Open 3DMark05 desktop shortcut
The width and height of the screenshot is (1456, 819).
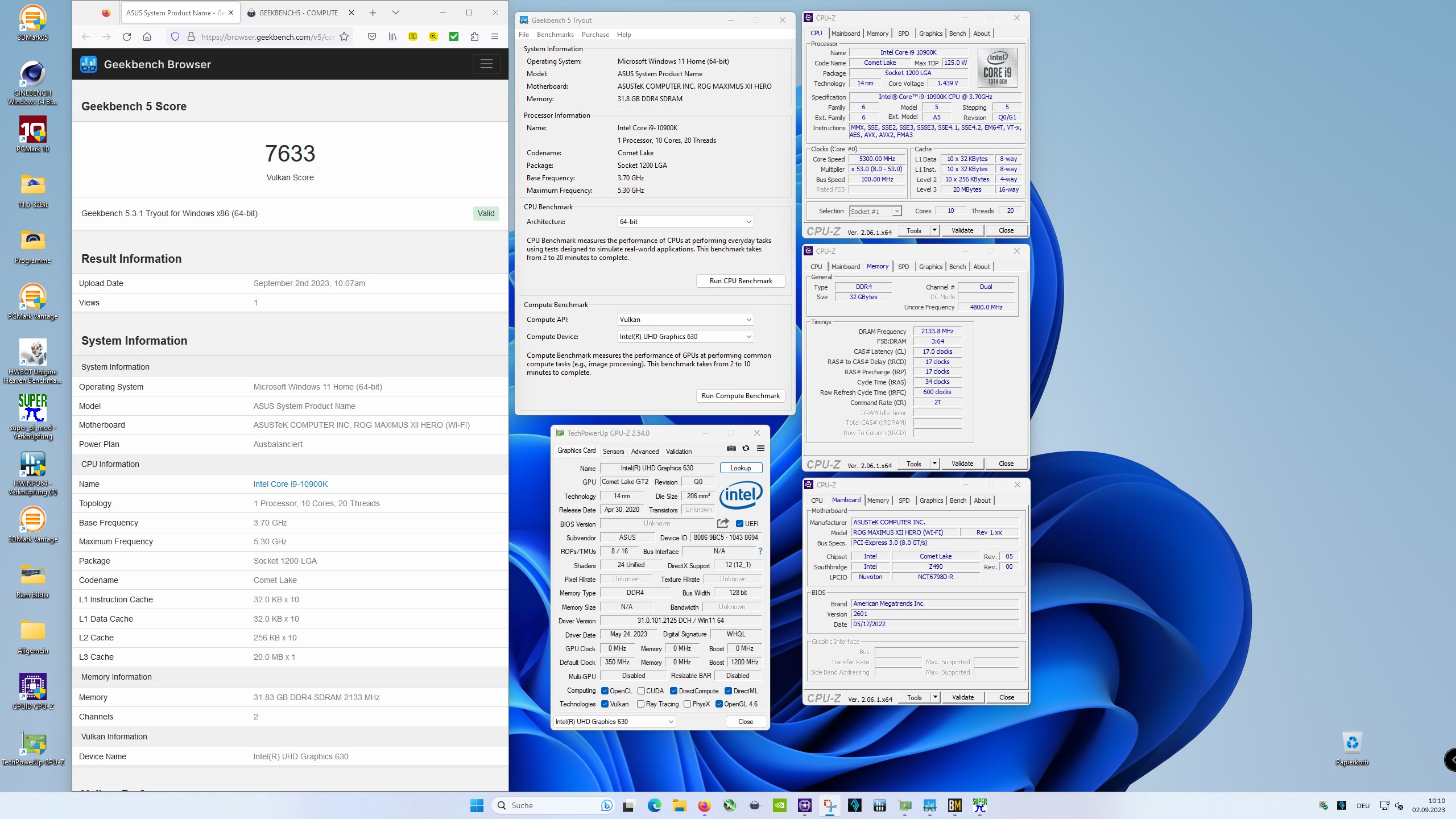pos(33,23)
